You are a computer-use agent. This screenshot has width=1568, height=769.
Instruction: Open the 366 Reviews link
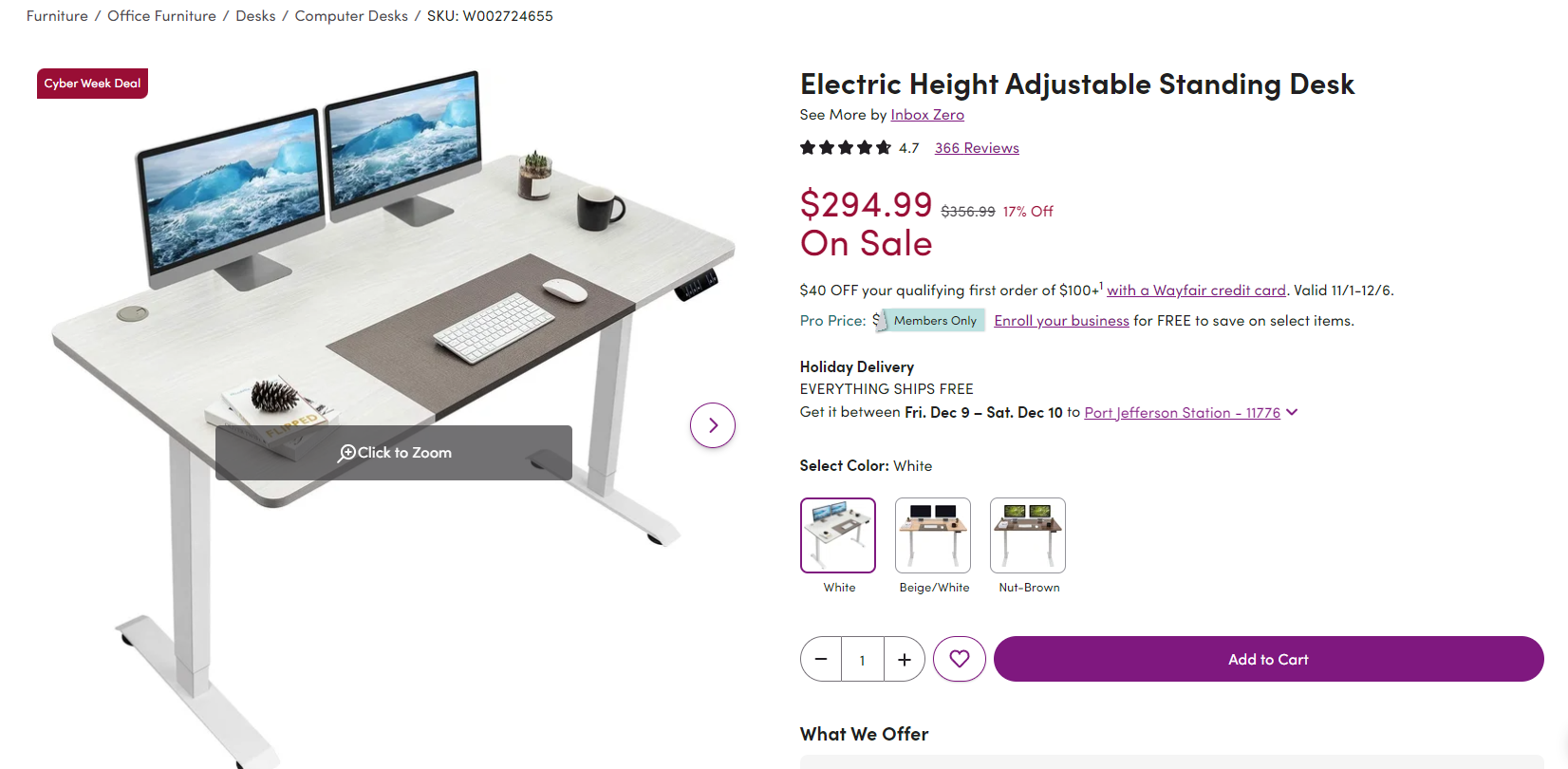977,148
